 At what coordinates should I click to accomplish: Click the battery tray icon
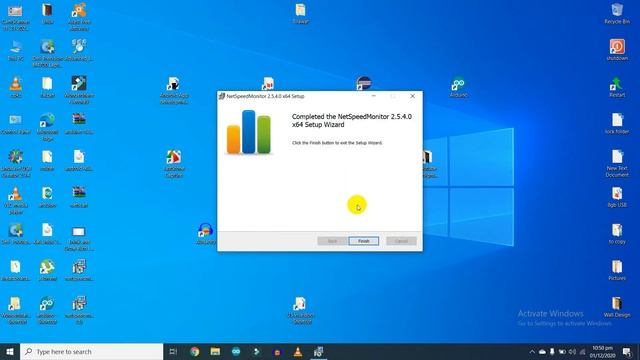(562, 351)
